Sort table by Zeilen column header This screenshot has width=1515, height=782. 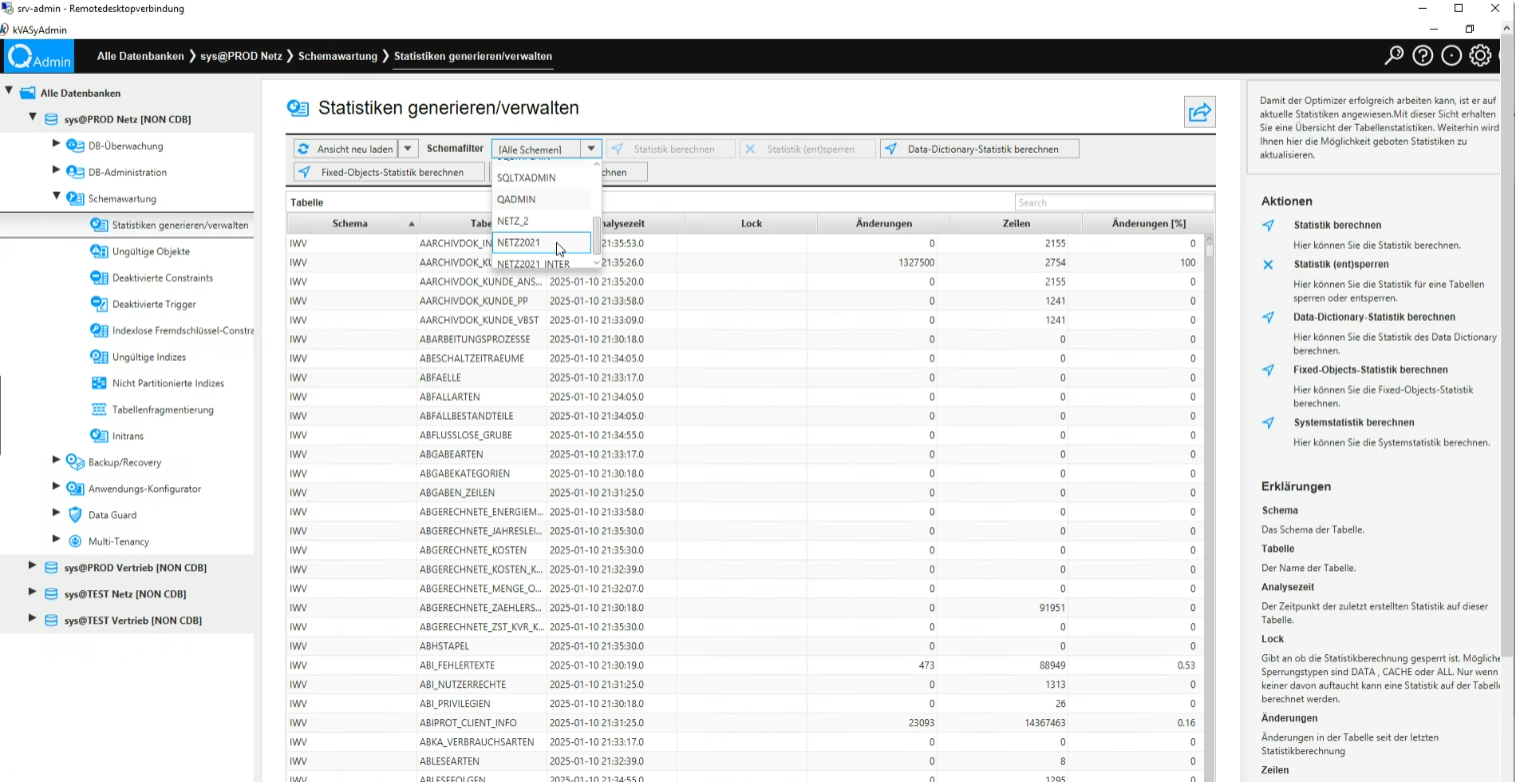point(1016,223)
